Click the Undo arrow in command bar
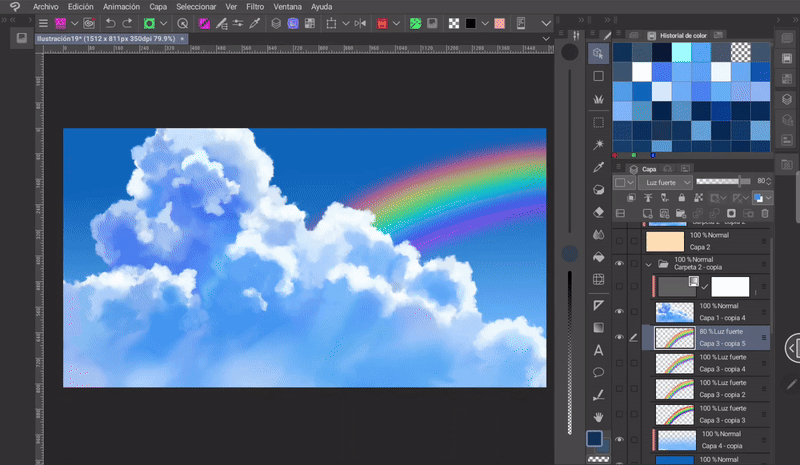The image size is (800, 465). [110, 22]
